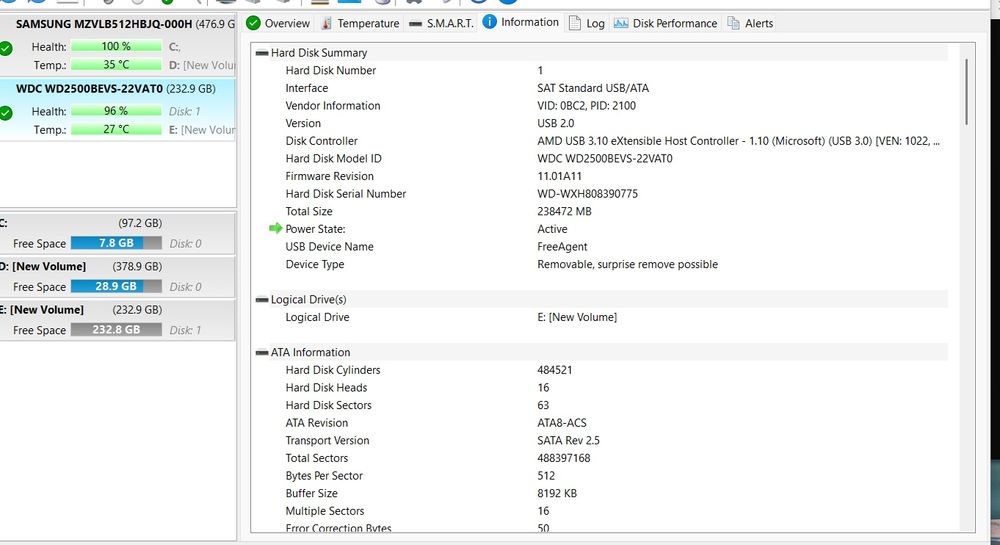Collapse the Logical Drive(s) section

[261, 300]
